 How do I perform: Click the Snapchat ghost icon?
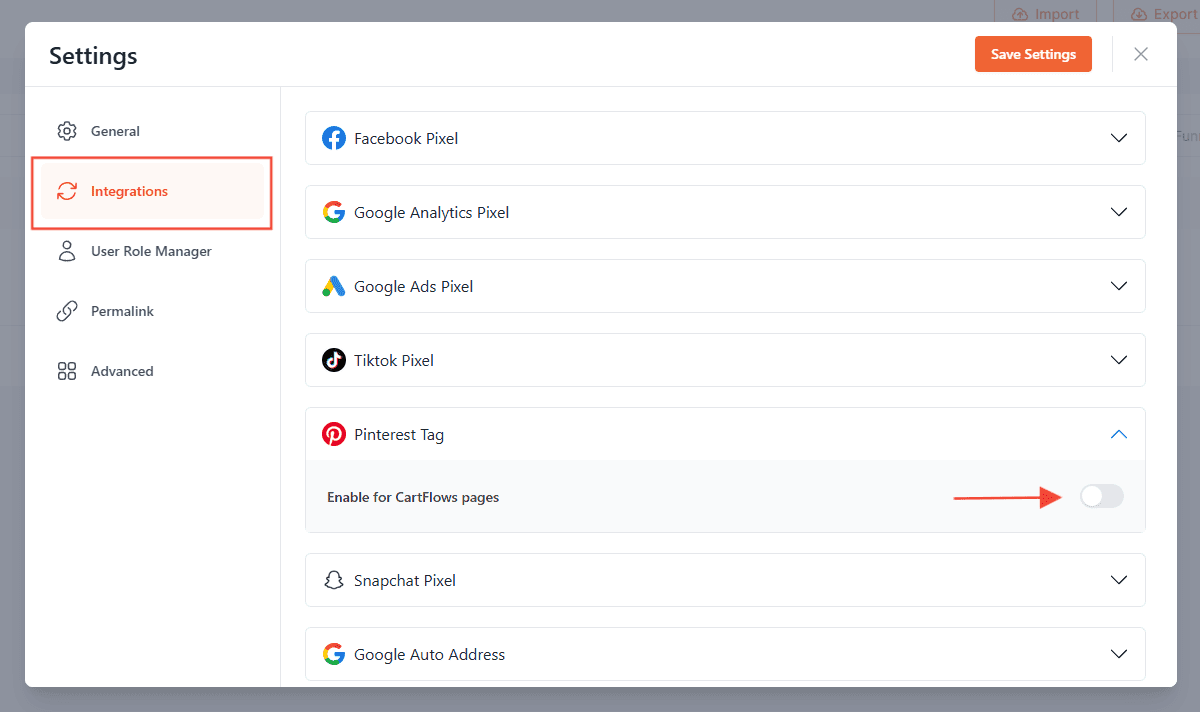point(334,580)
